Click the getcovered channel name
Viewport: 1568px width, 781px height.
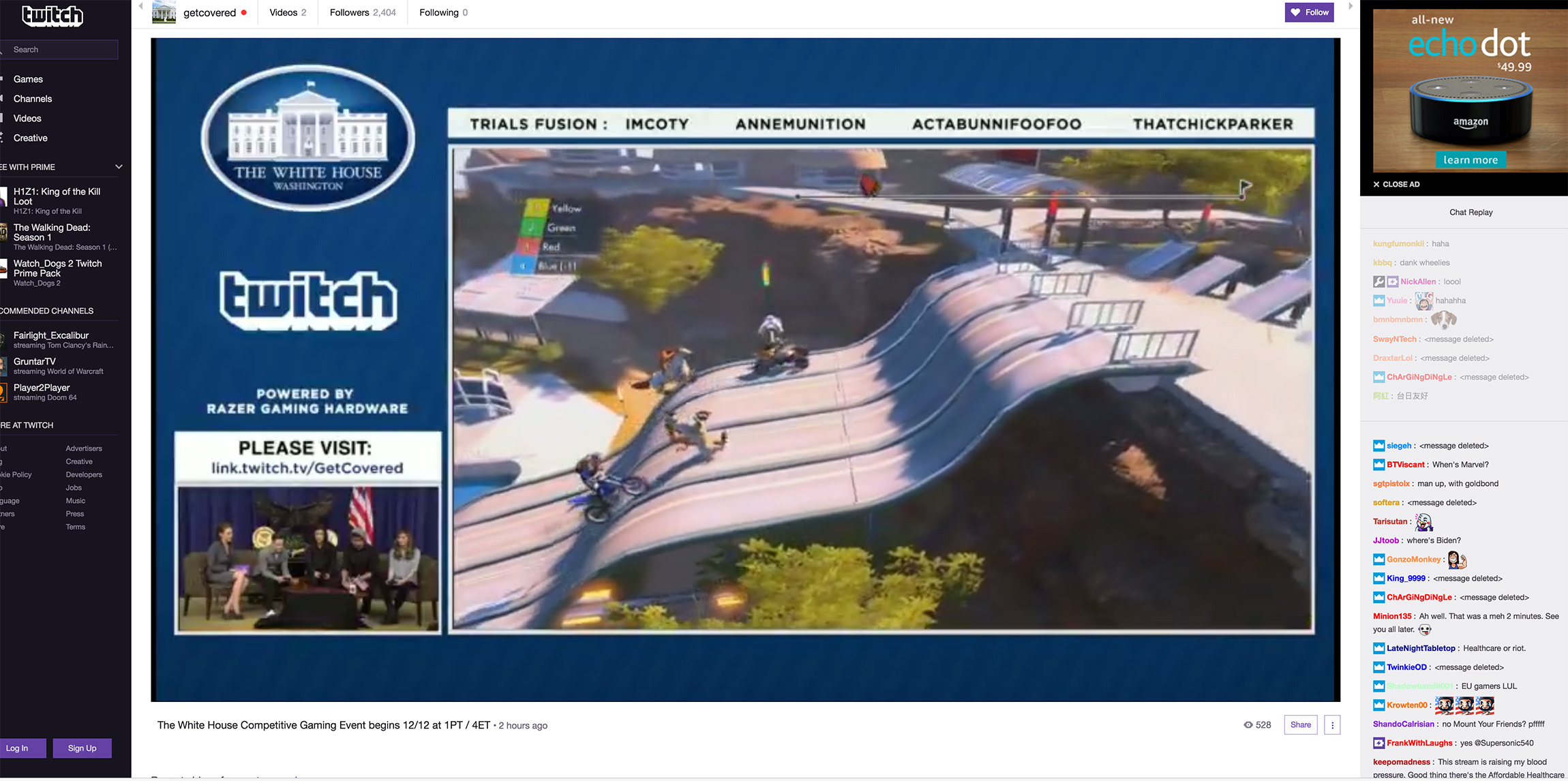pyautogui.click(x=209, y=12)
